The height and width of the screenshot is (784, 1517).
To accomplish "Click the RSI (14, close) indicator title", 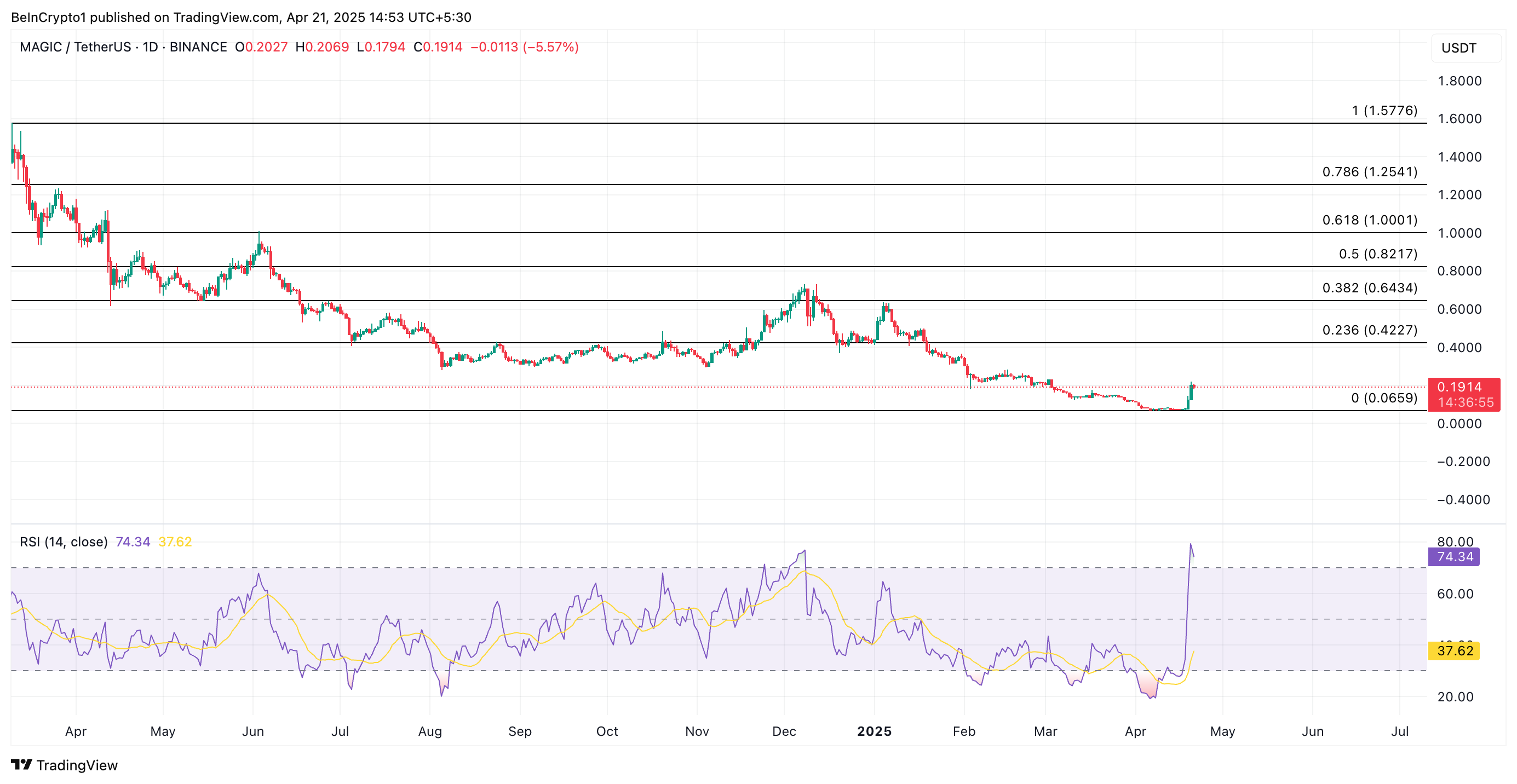I will (x=64, y=541).
